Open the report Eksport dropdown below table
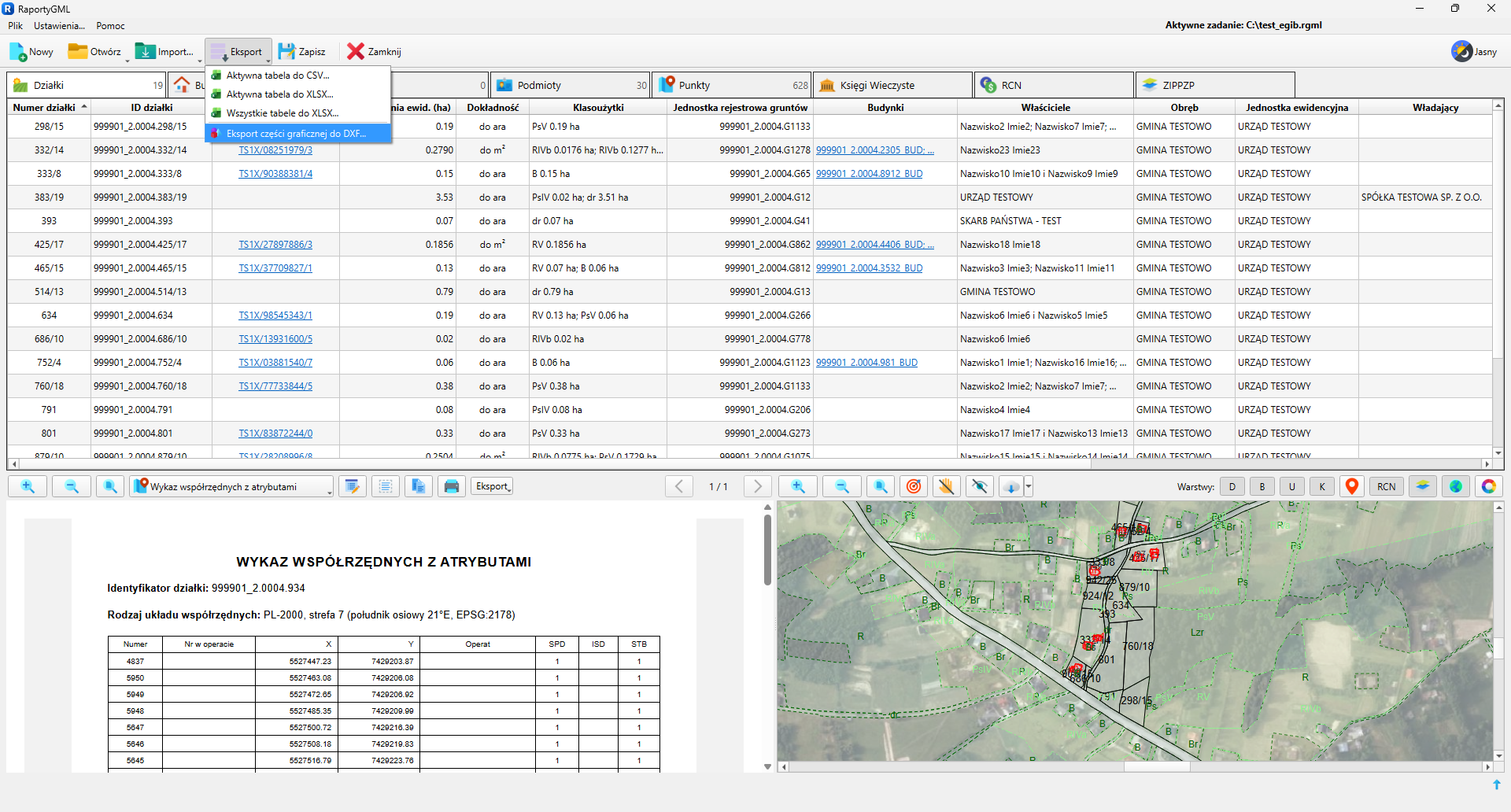The width and height of the screenshot is (1511, 812). point(493,486)
